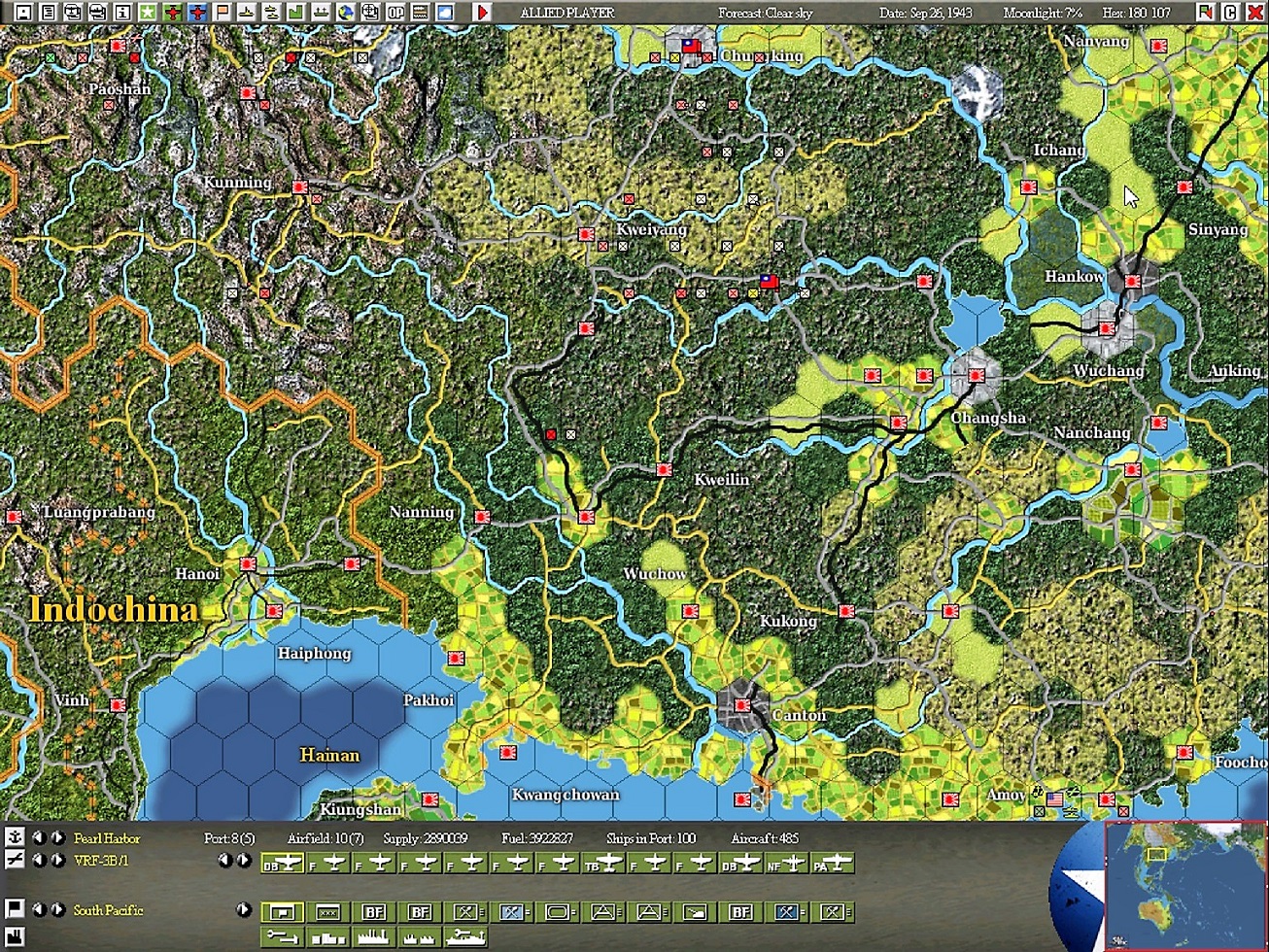1269x952 pixels.
Task: Select the US flag marker near Amoy
Action: point(1055,799)
